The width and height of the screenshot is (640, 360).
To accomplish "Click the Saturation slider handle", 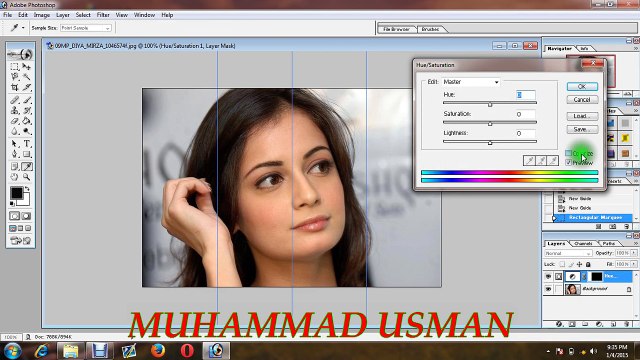I will [490, 124].
